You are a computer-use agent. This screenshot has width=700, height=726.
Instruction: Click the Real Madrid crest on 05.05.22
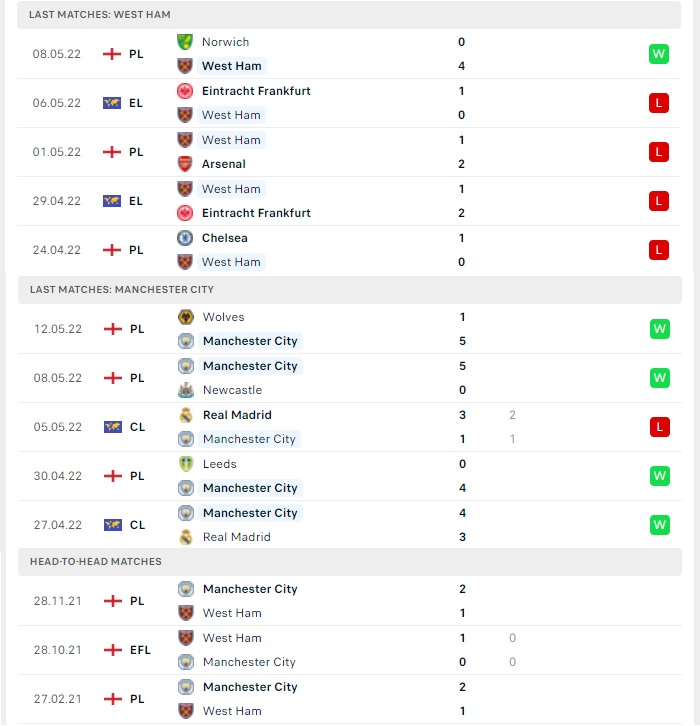coord(186,415)
